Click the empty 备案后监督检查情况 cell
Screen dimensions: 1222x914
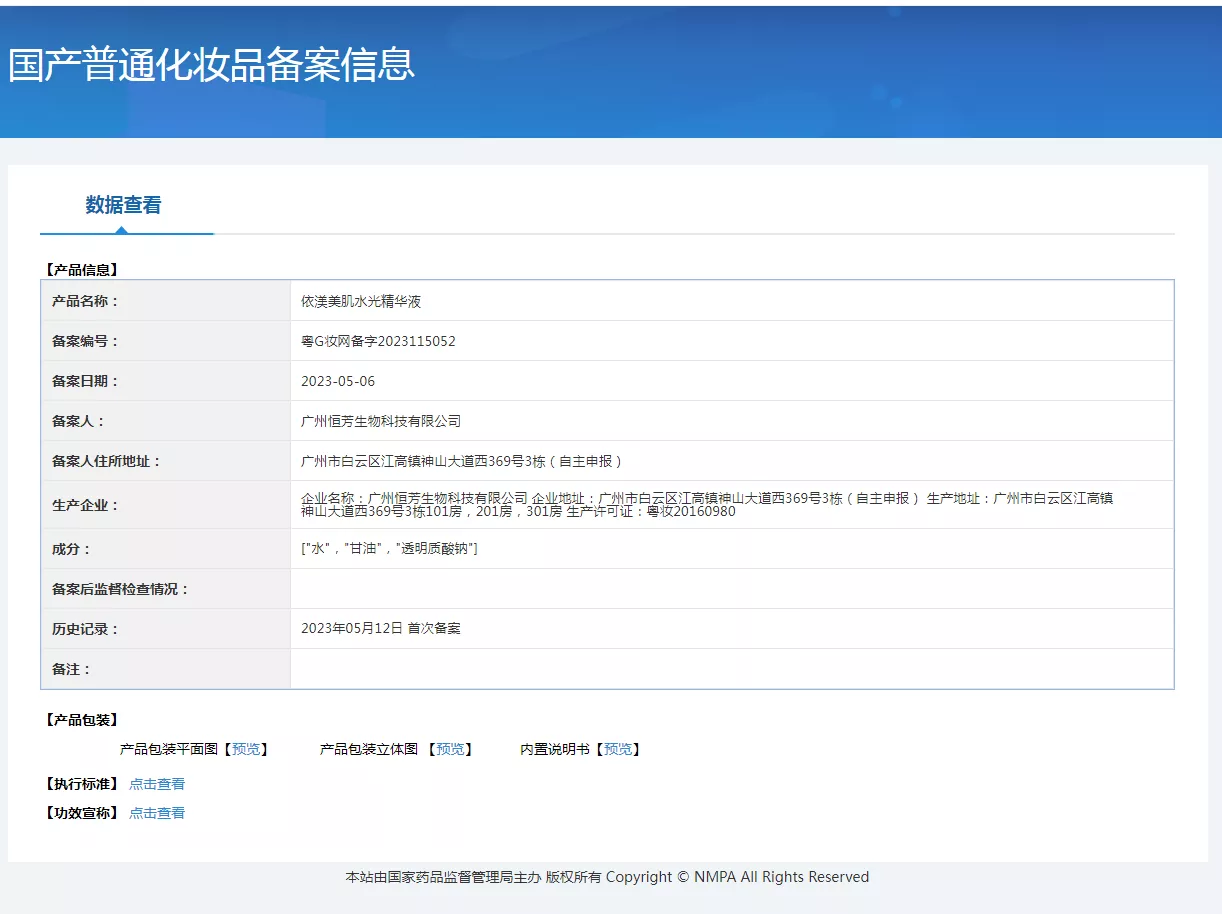coord(730,589)
